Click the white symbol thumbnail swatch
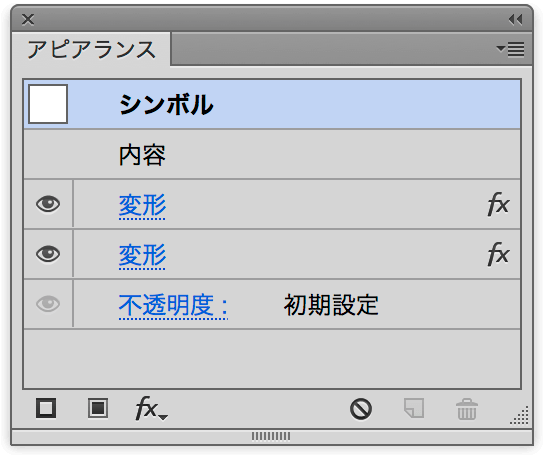 tap(48, 104)
